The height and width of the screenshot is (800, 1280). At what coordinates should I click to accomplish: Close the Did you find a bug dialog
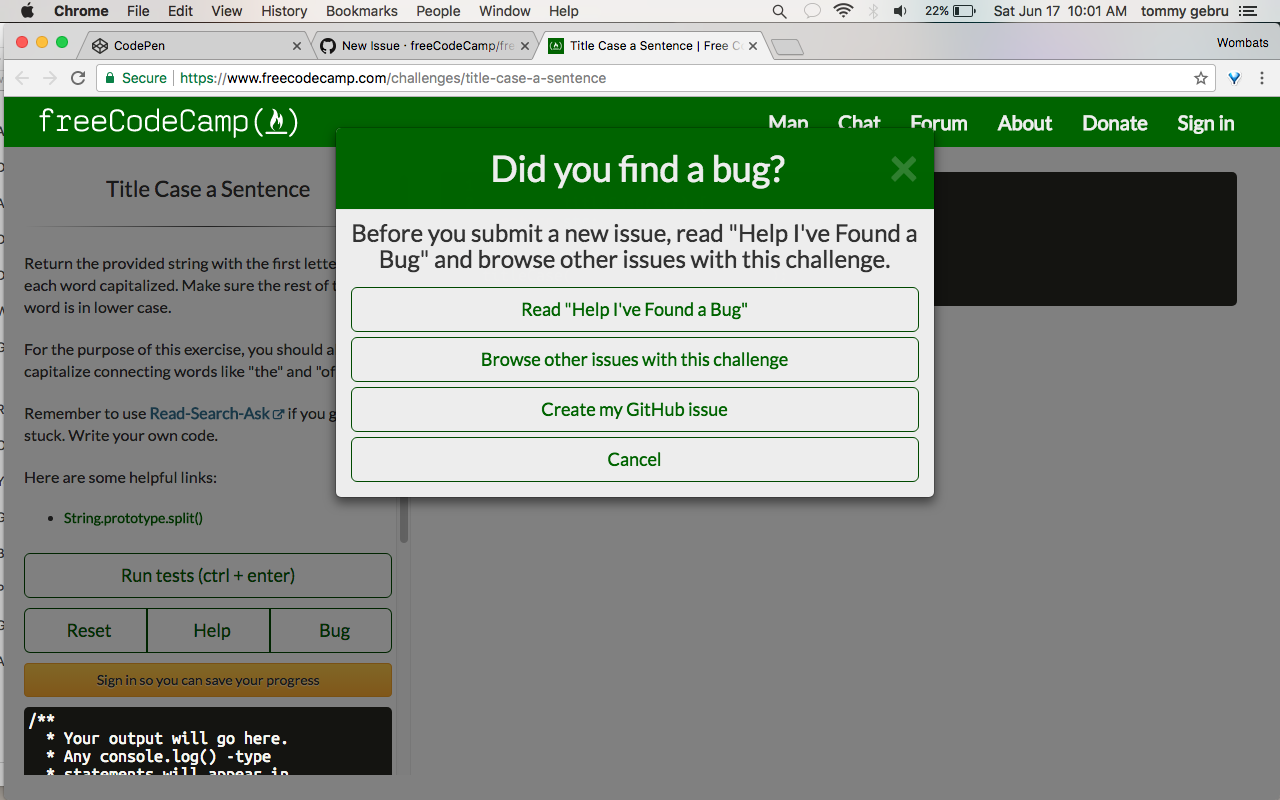[903, 169]
